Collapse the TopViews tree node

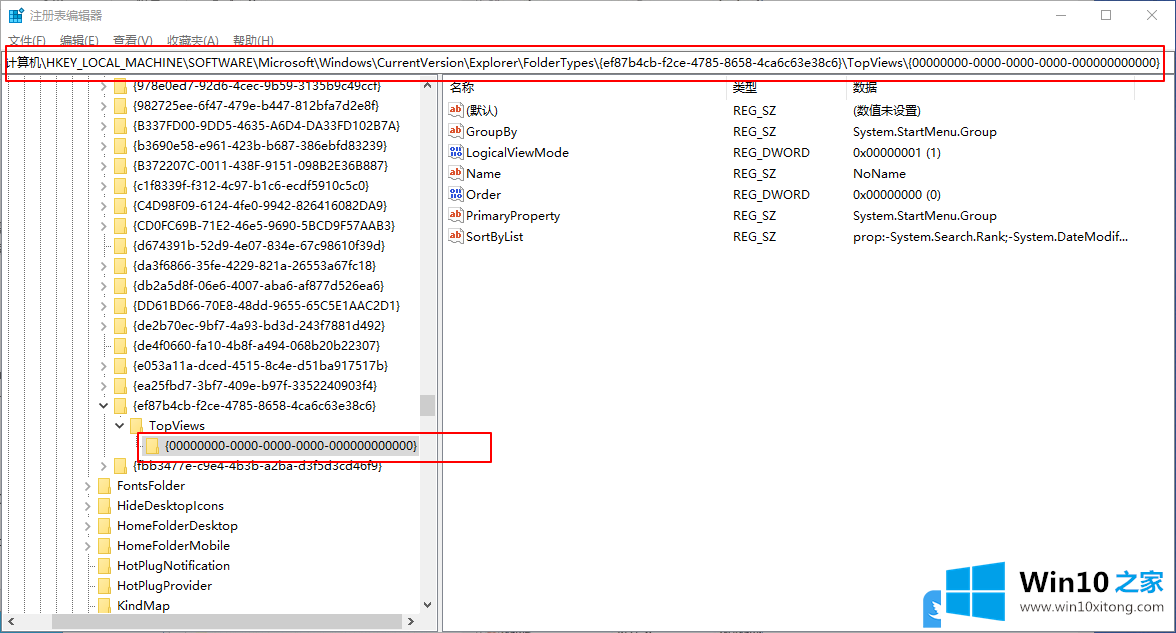121,426
